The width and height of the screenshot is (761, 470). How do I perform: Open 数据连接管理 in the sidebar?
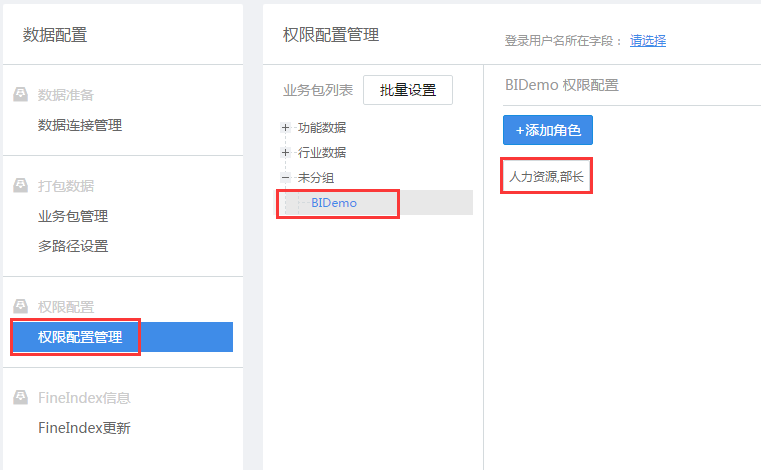[x=79, y=125]
